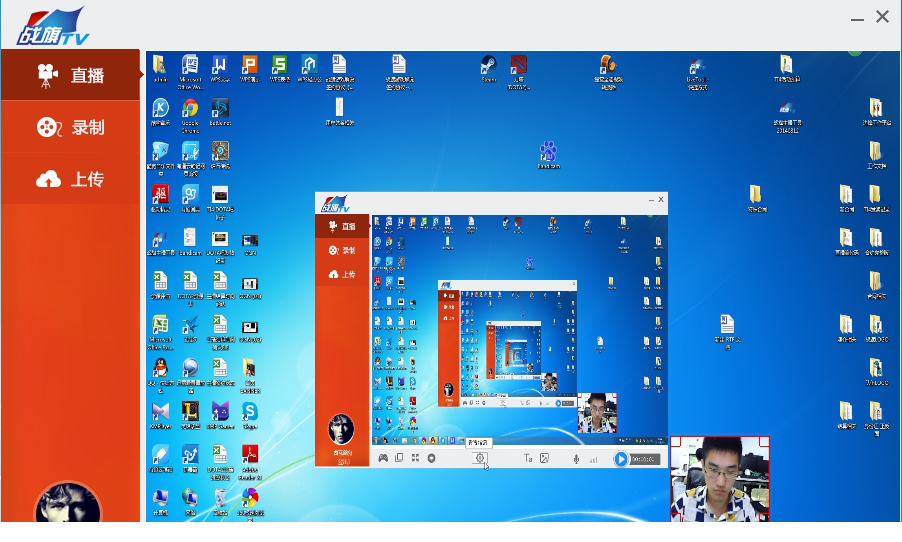Click the round record icon in nested toolbar
Image resolution: width=902 pixels, height=542 pixels.
click(431, 458)
